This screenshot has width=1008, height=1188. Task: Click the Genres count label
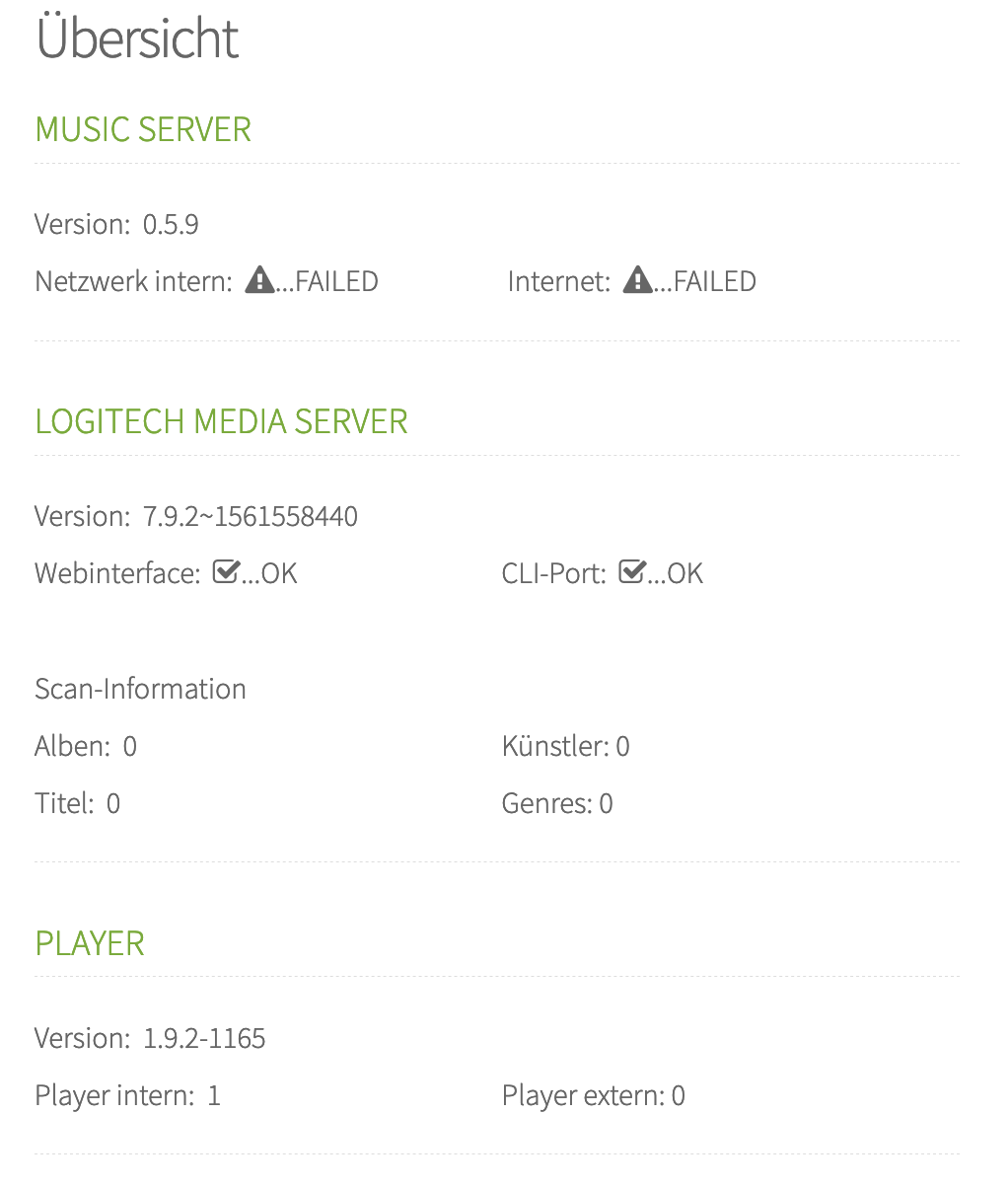click(548, 804)
